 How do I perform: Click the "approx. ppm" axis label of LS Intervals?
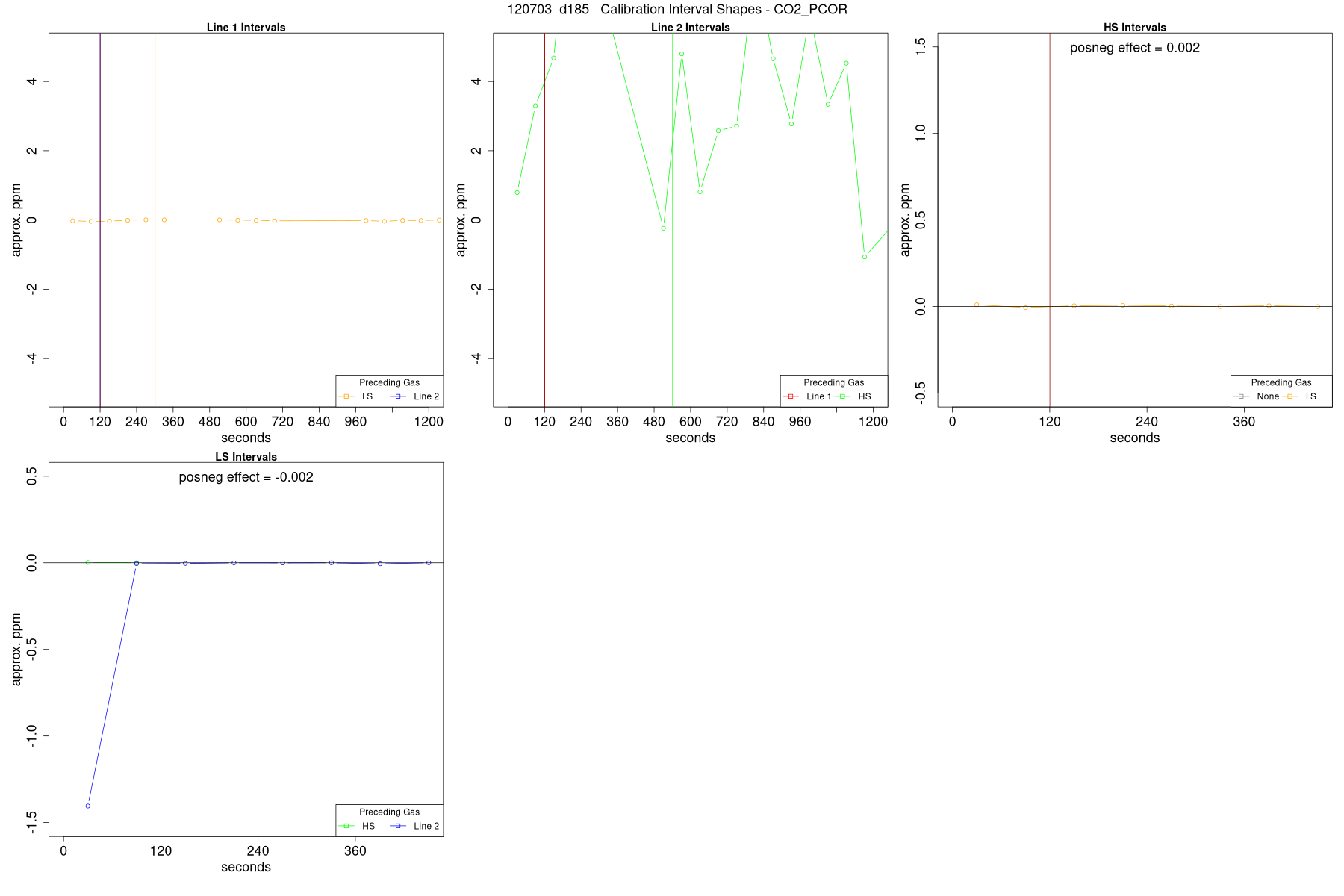(x=16, y=650)
